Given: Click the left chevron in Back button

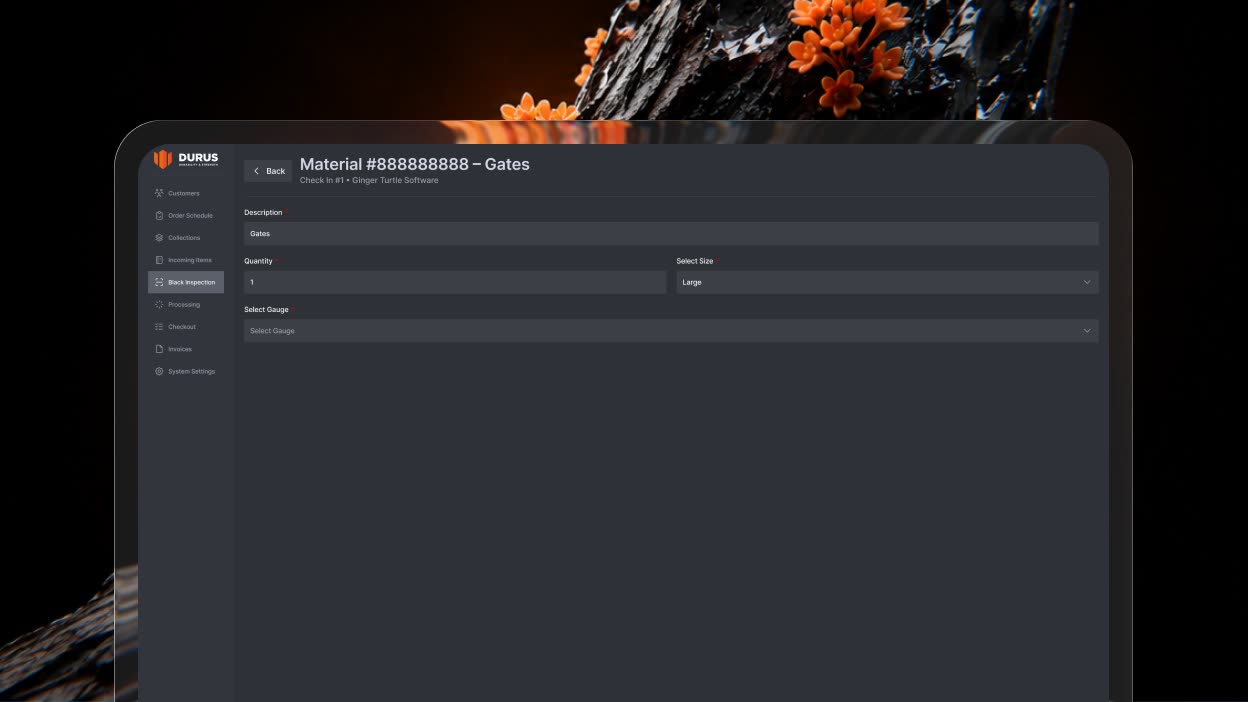Looking at the screenshot, I should pyautogui.click(x=256, y=171).
